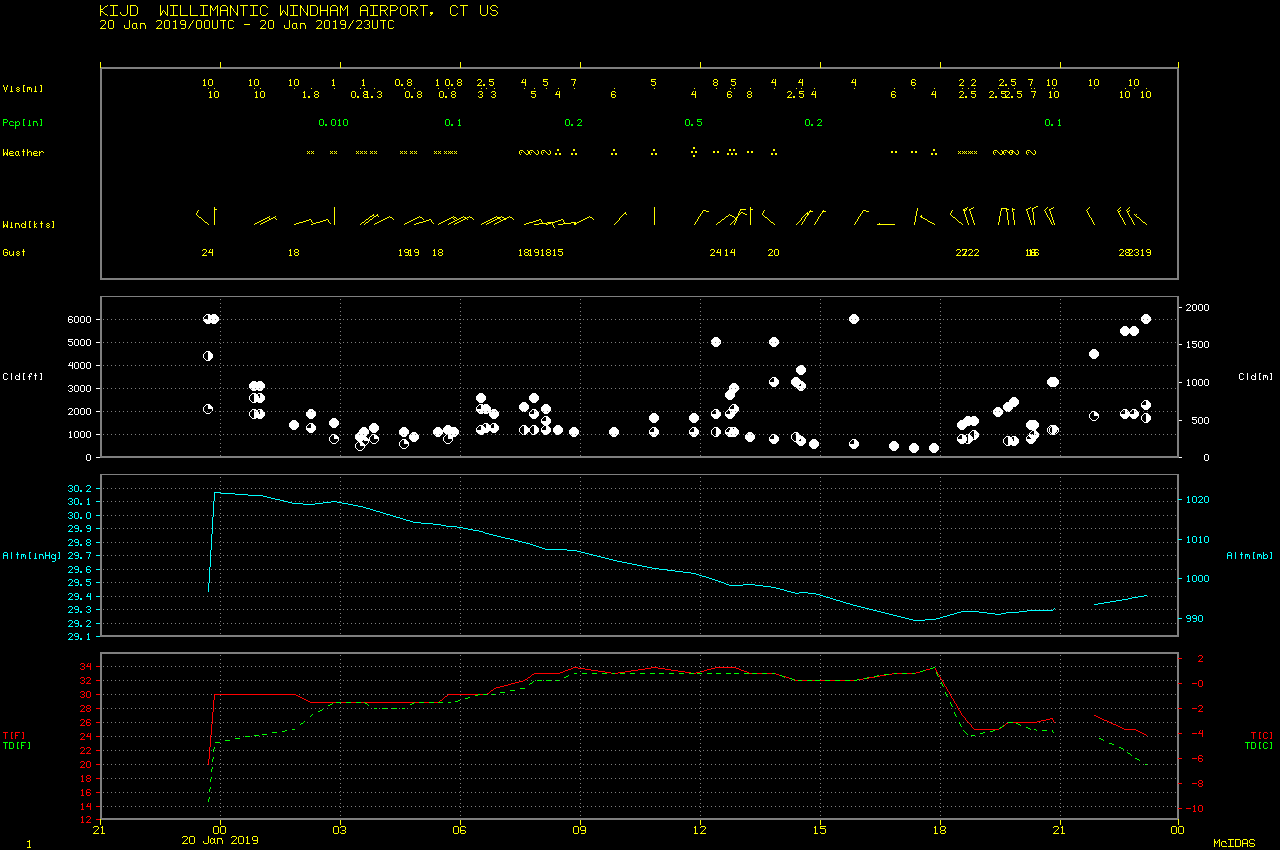Click the Gust value 20

click(x=773, y=253)
